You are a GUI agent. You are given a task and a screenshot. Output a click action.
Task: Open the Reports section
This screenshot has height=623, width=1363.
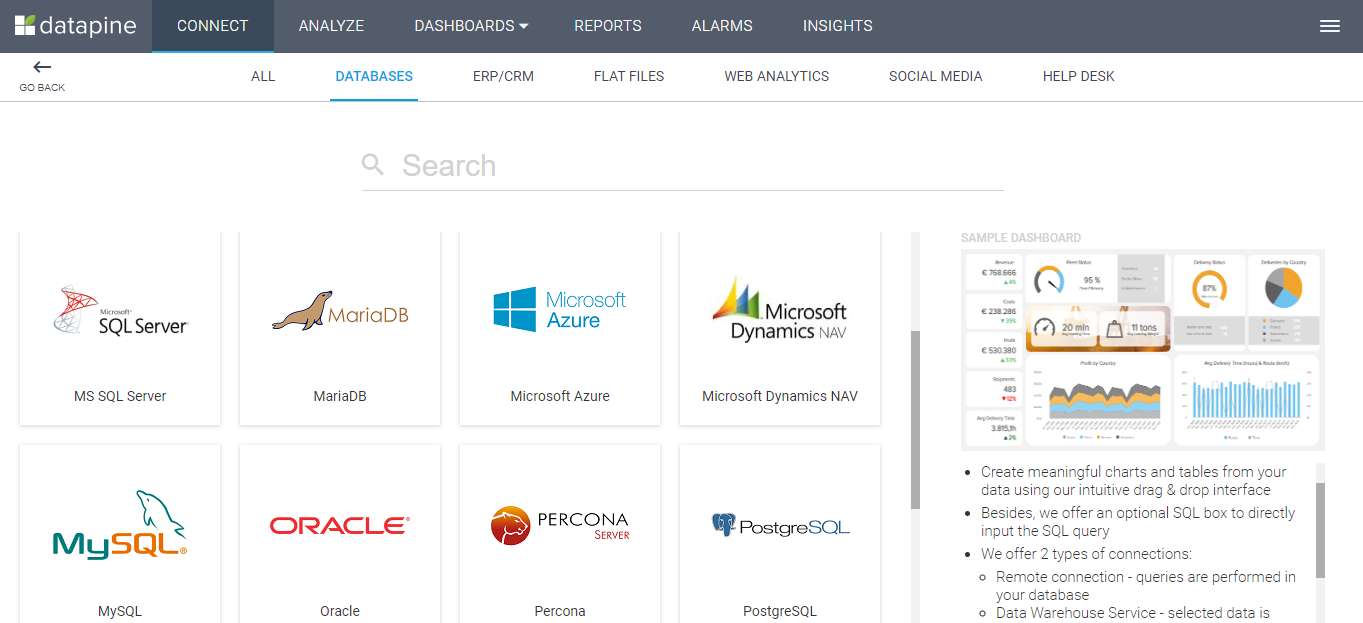tap(608, 26)
